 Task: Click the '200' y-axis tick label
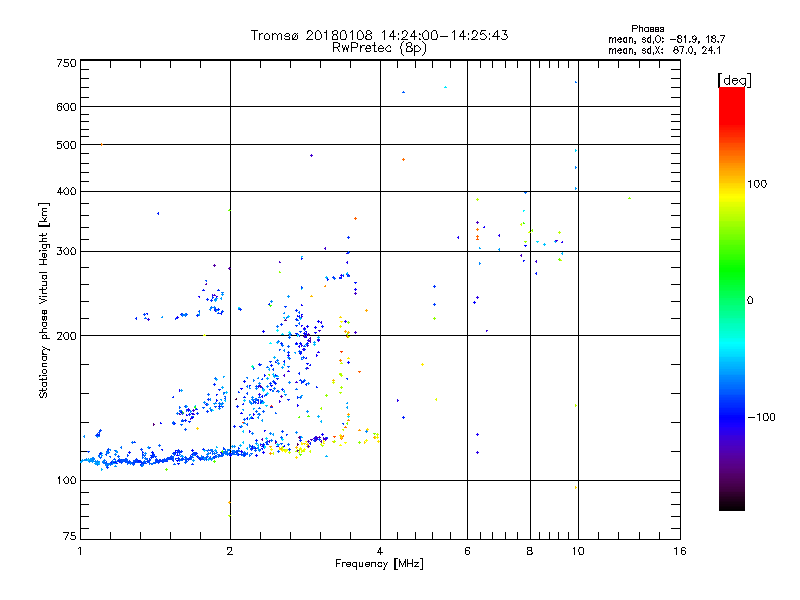(x=66, y=336)
